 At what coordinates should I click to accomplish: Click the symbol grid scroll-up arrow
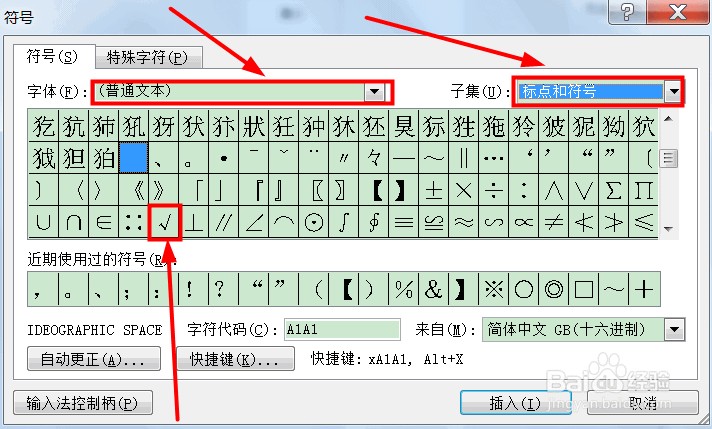tap(668, 118)
